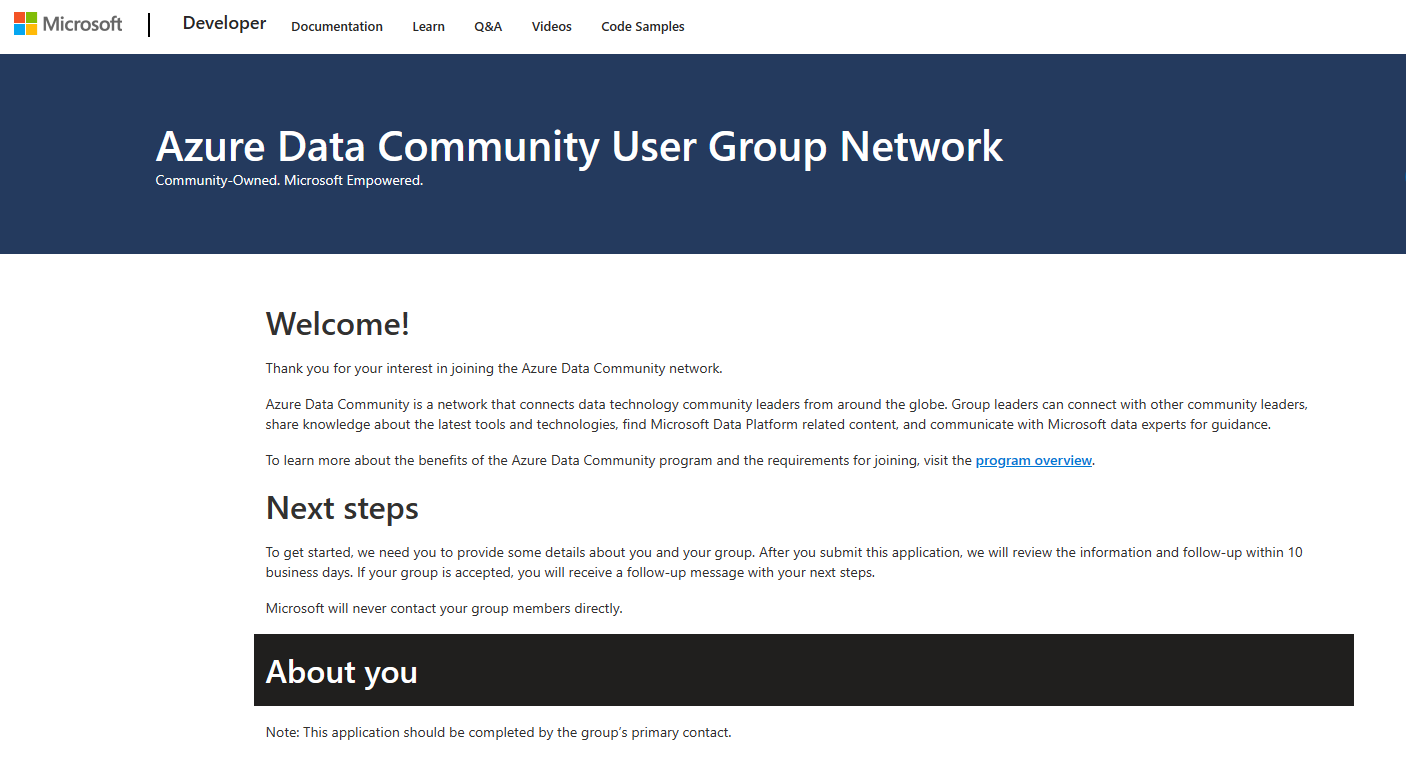Click the paragraph starting 'To get started, we need'

pos(784,563)
